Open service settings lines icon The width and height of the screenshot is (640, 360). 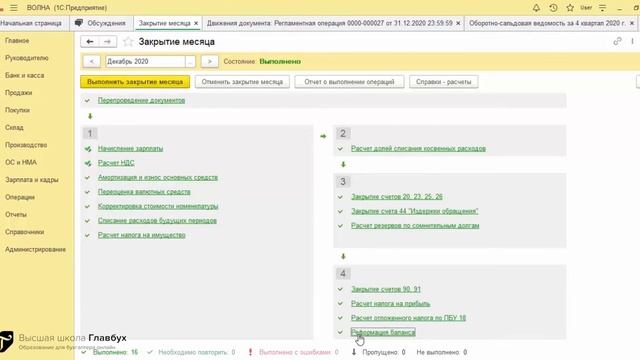click(x=602, y=8)
